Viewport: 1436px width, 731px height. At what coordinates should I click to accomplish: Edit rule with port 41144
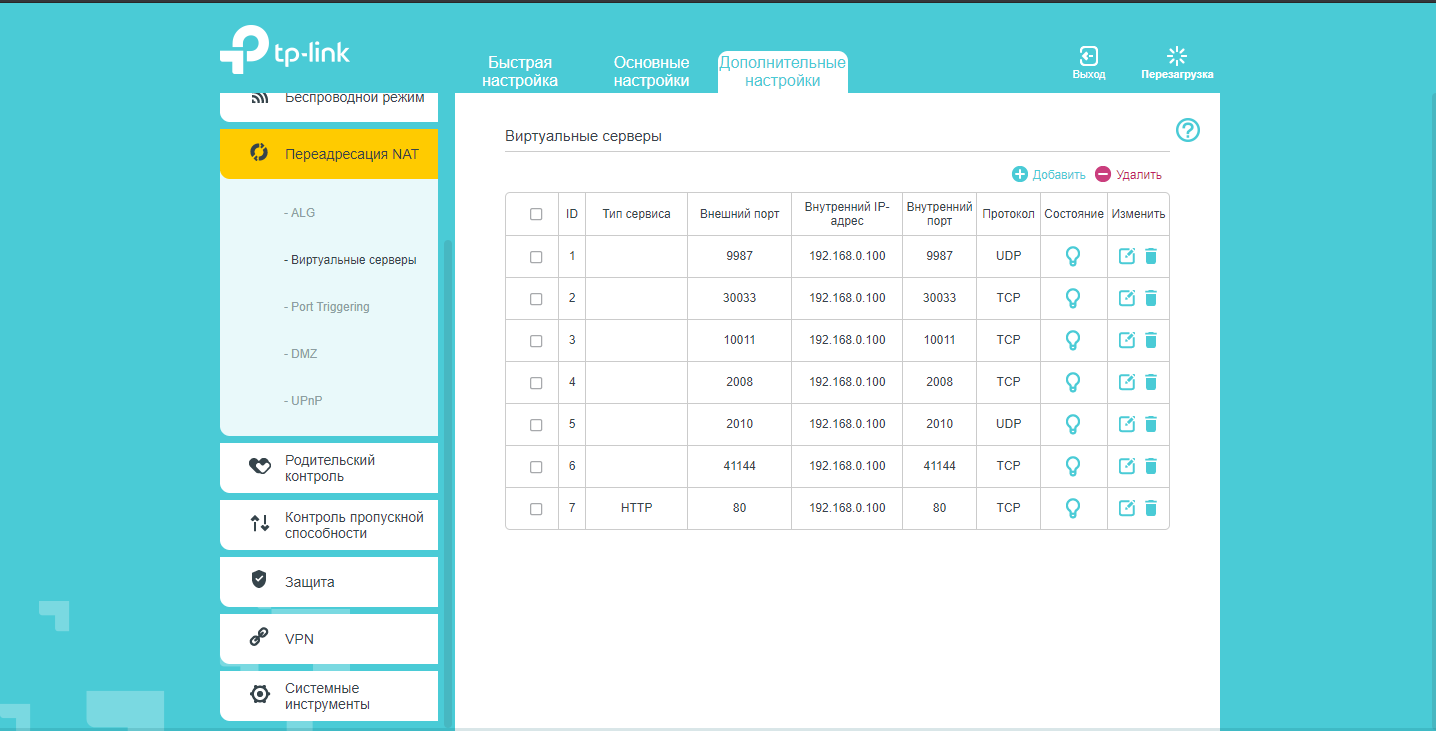click(x=1127, y=466)
